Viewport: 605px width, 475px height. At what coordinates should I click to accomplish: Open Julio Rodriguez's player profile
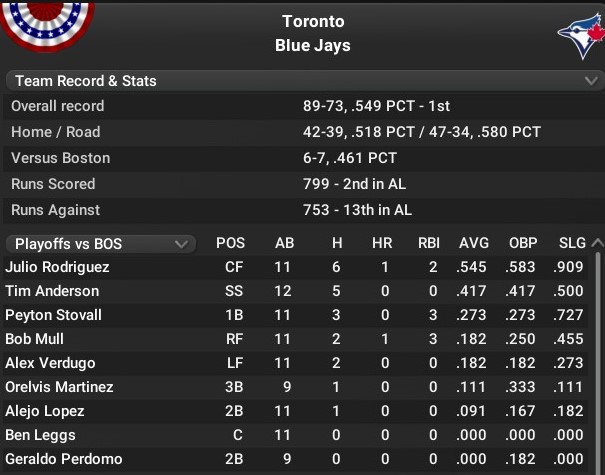coord(57,267)
